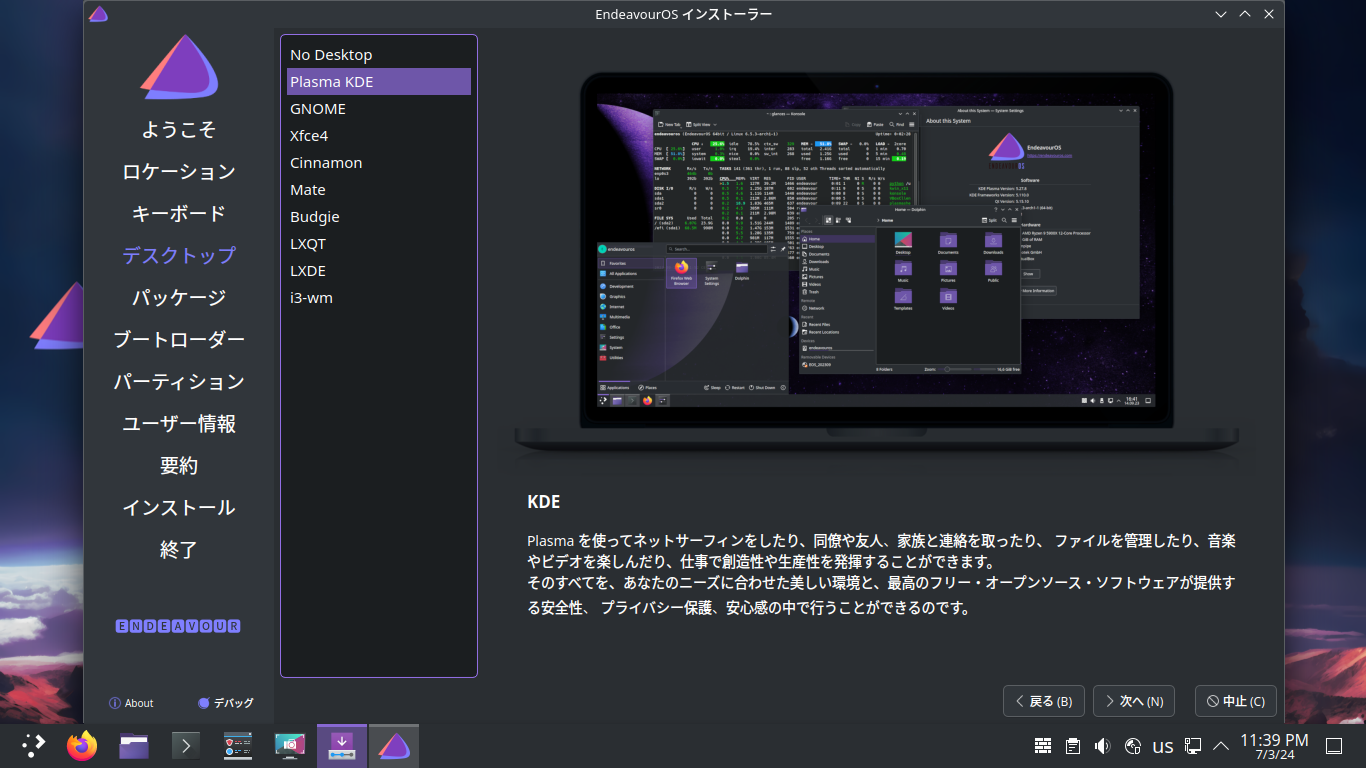Click the 中止 (C) cancel button
Viewport: 1366px width, 768px height.
[1236, 701]
